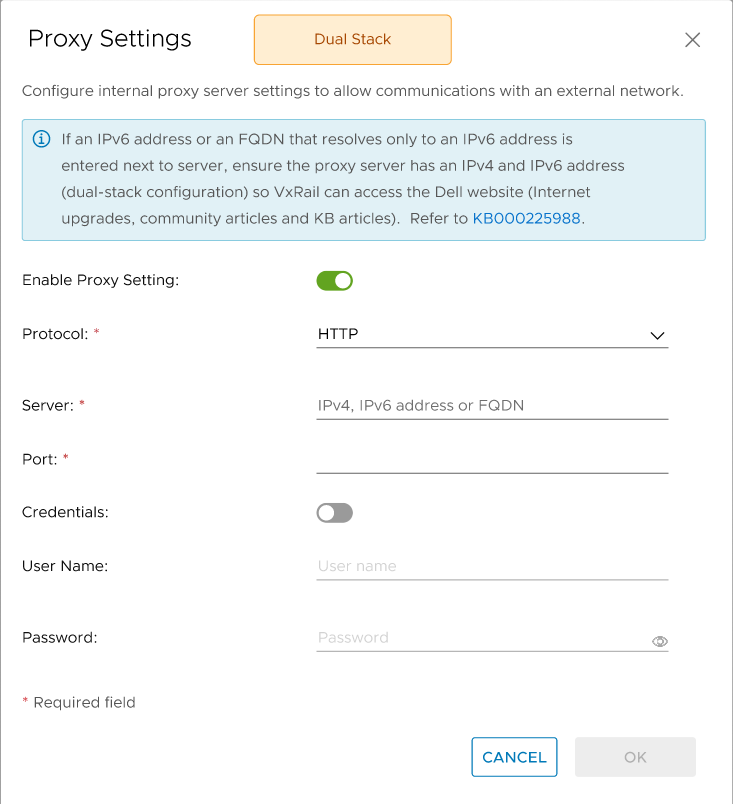The image size is (733, 804).
Task: Click the Proxy Settings dialog title
Action: [109, 39]
